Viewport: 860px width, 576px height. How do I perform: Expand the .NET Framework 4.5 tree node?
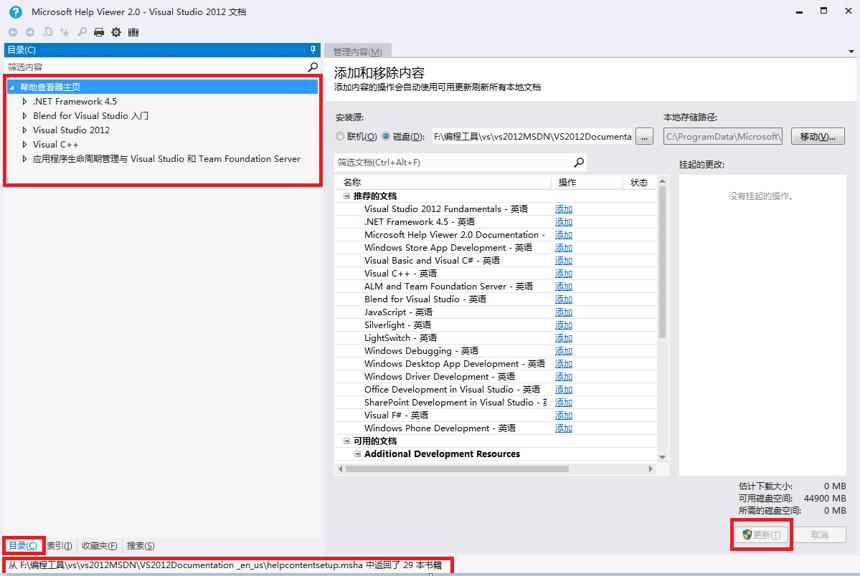pos(25,101)
